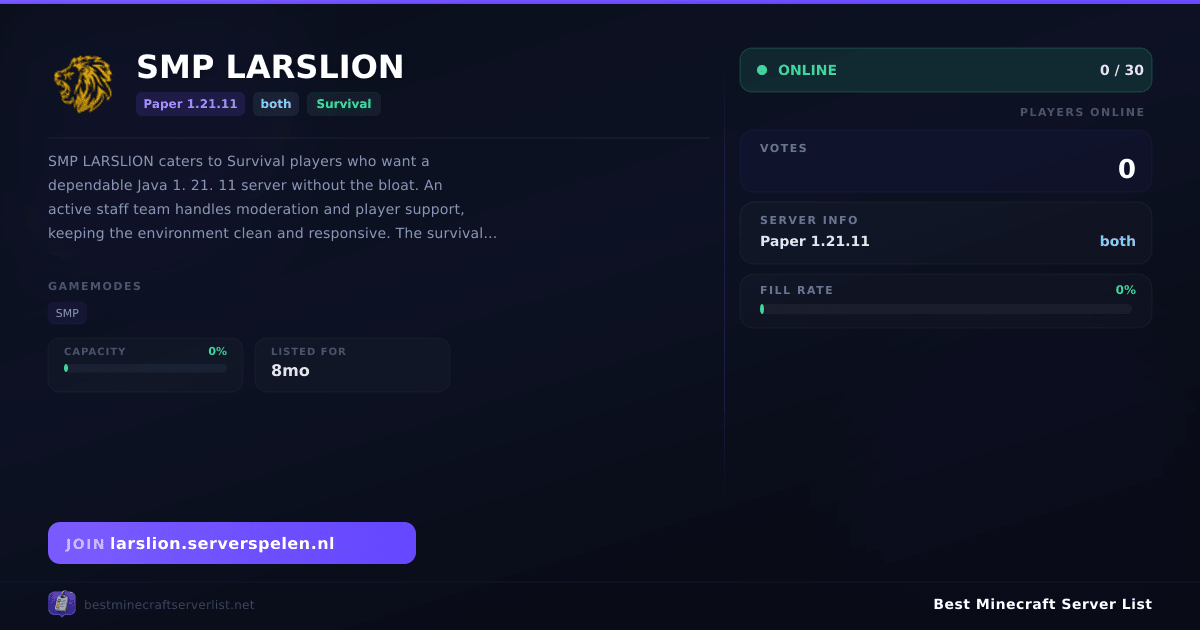The height and width of the screenshot is (630, 1200).
Task: Click 'both' in the Server Info card
Action: point(1118,241)
